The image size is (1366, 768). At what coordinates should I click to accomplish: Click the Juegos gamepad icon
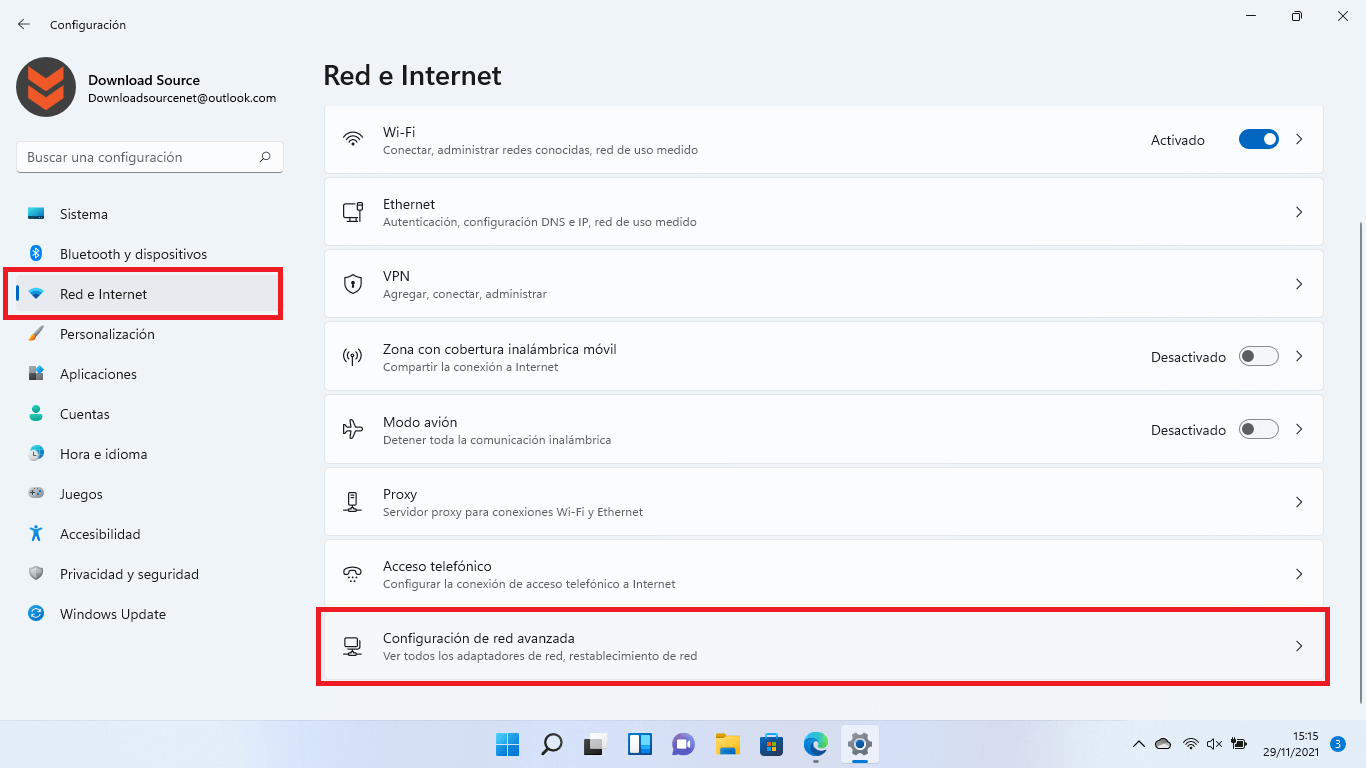36,494
